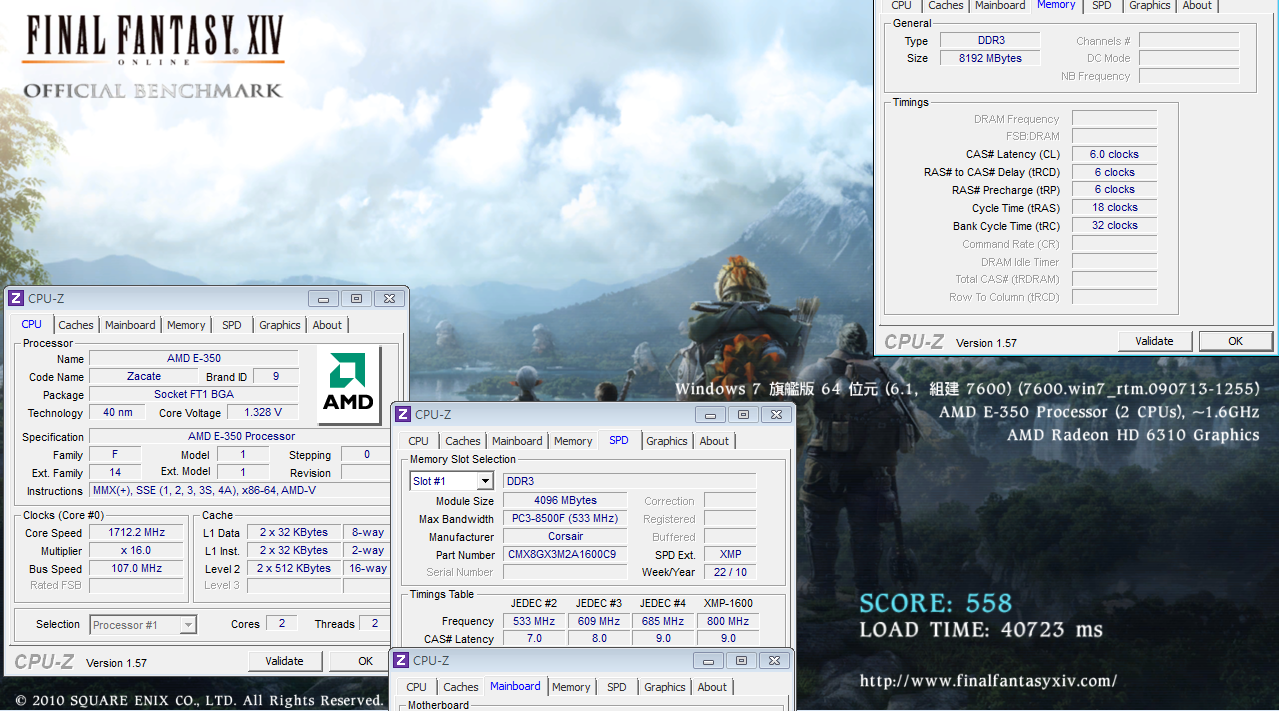The height and width of the screenshot is (711, 1279).
Task: Select the active CPU tab in the CPU window
Action: [x=32, y=324]
